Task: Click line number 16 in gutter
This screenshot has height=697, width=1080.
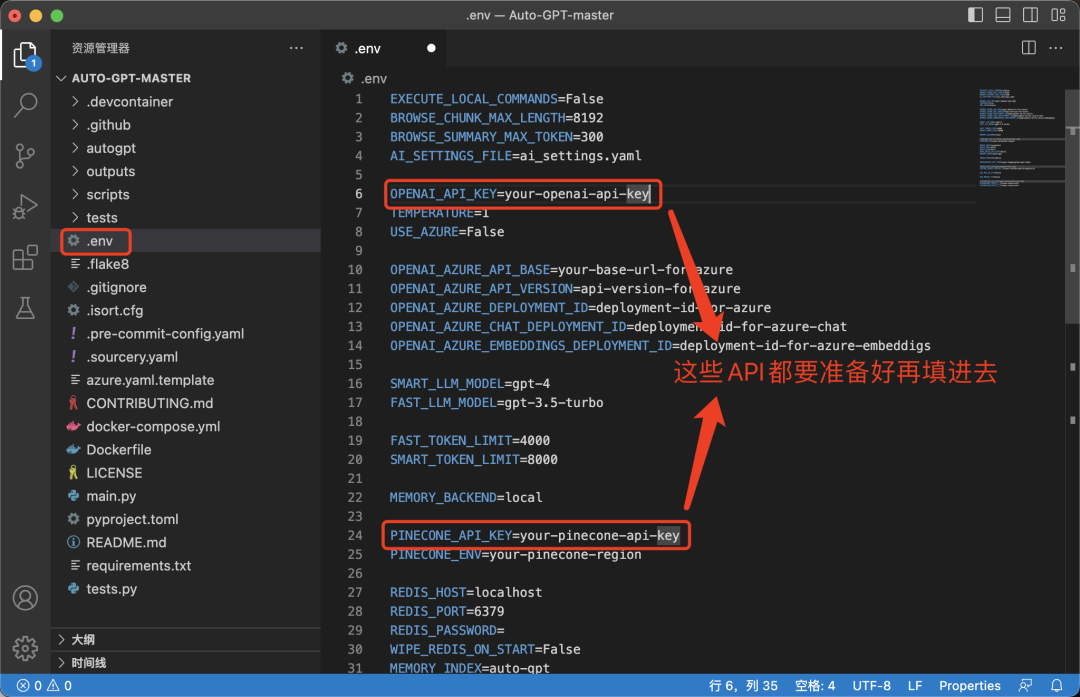Action: point(355,384)
